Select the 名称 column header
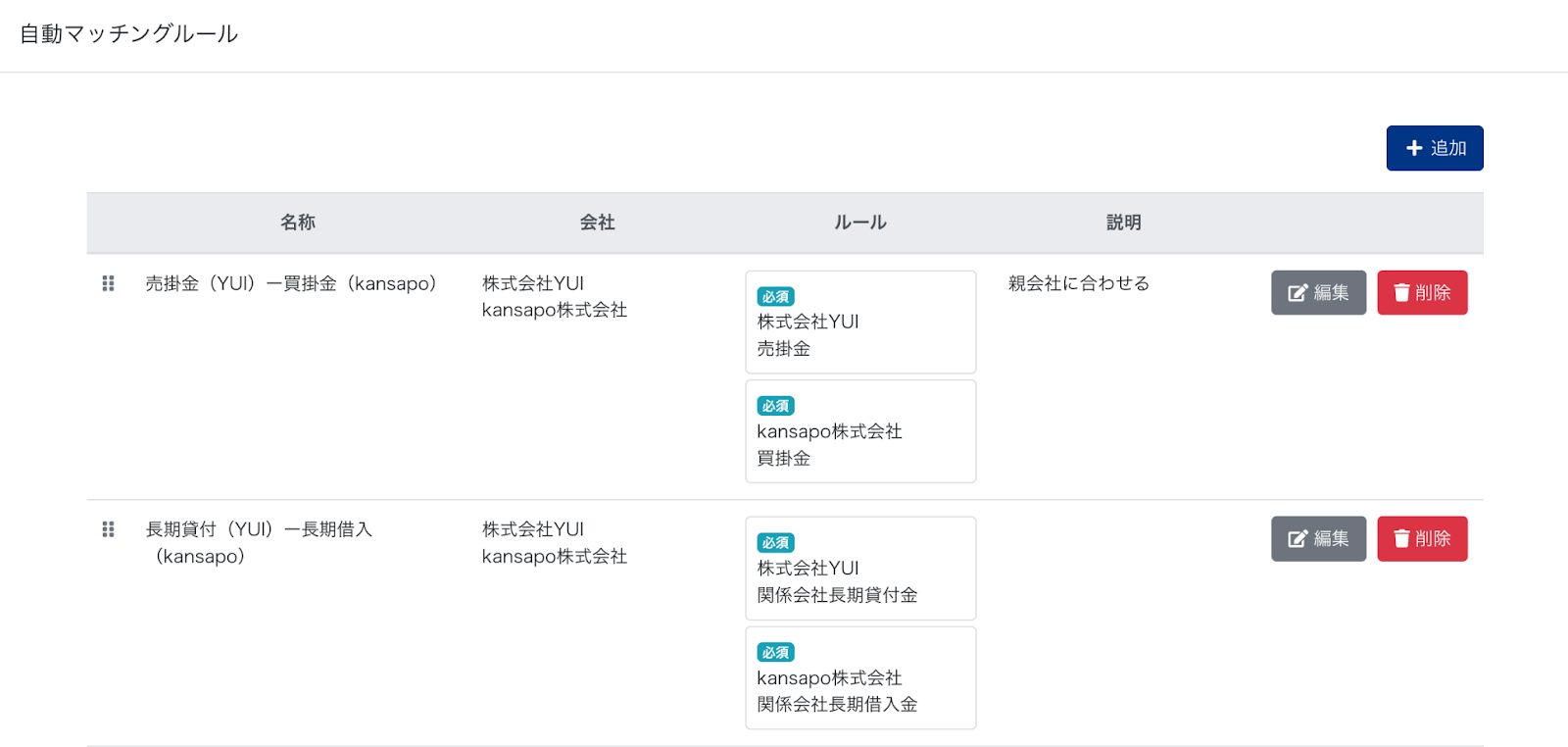1568x747 pixels. point(298,223)
